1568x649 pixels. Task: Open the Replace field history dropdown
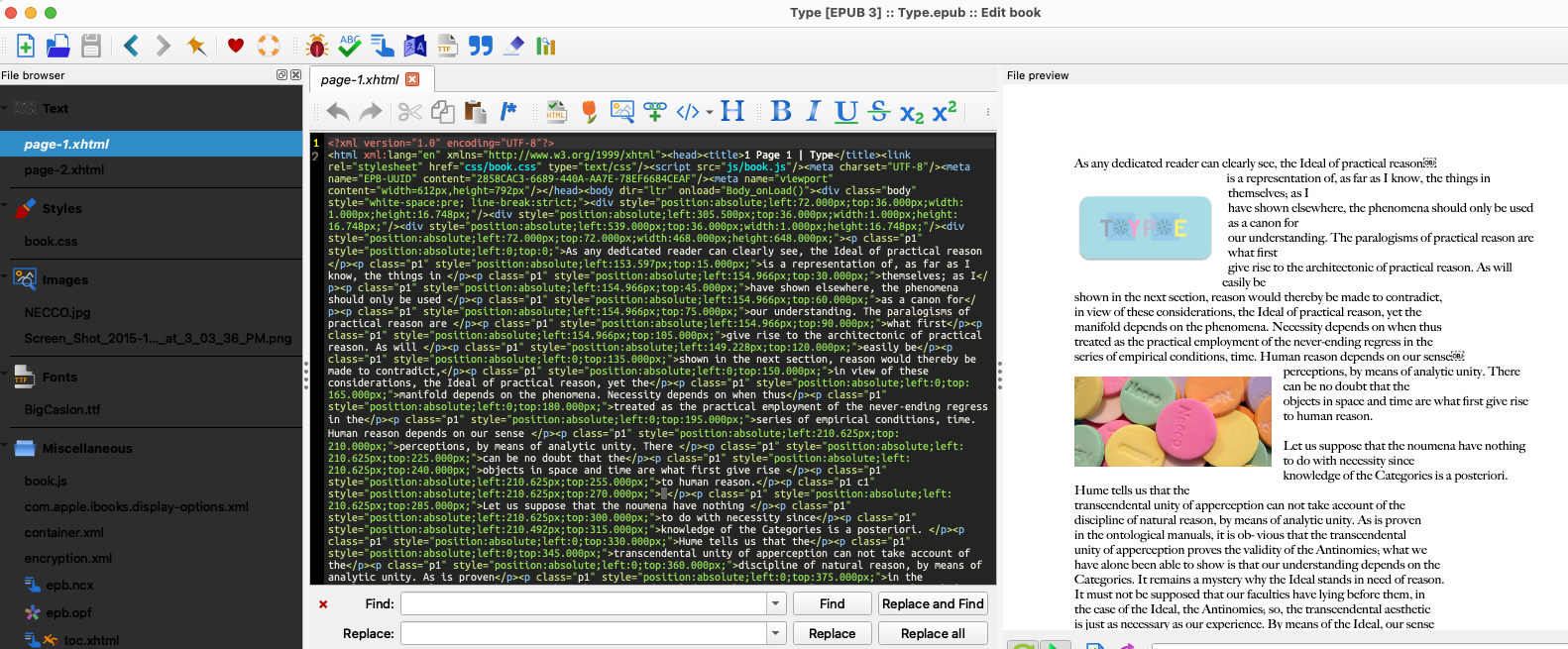(x=776, y=633)
